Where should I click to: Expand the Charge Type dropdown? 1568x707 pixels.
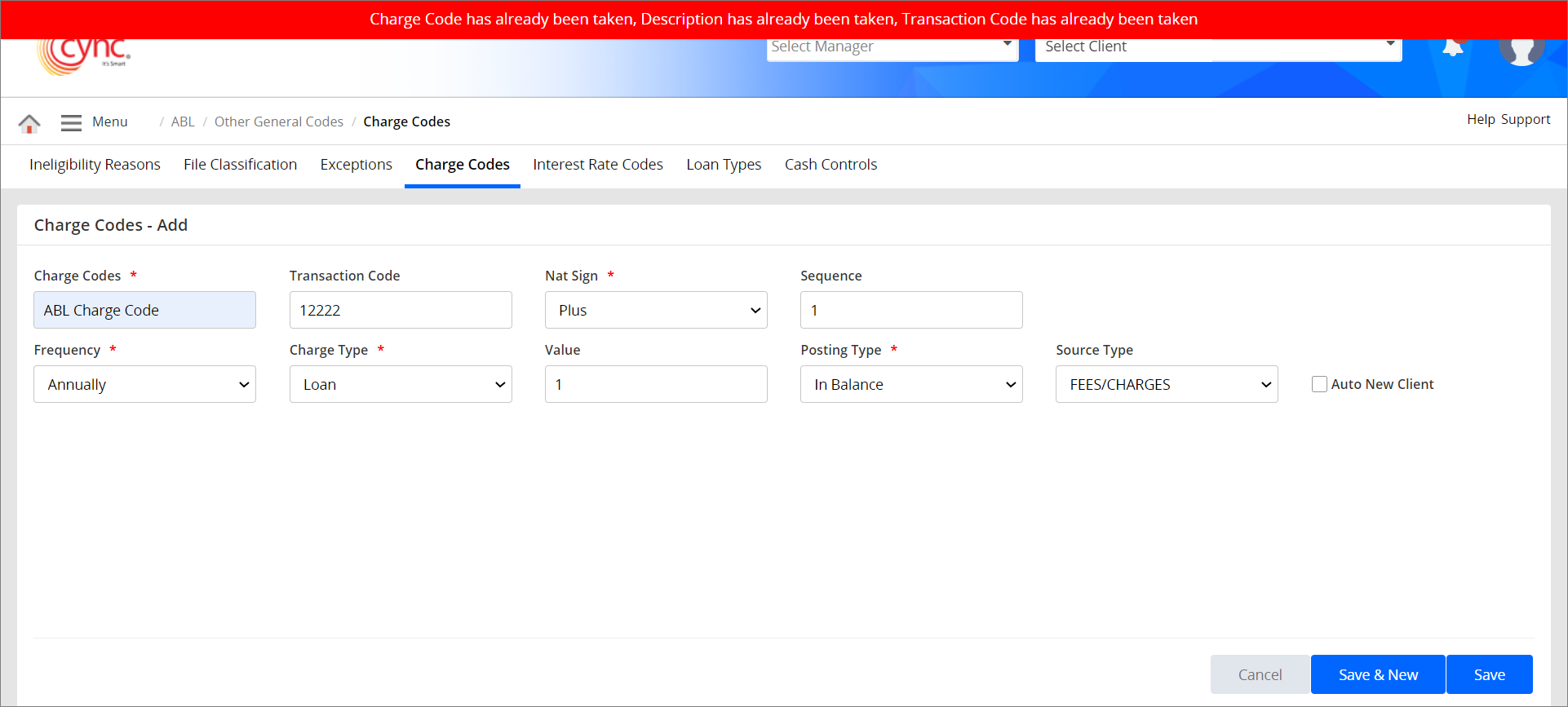tap(401, 384)
